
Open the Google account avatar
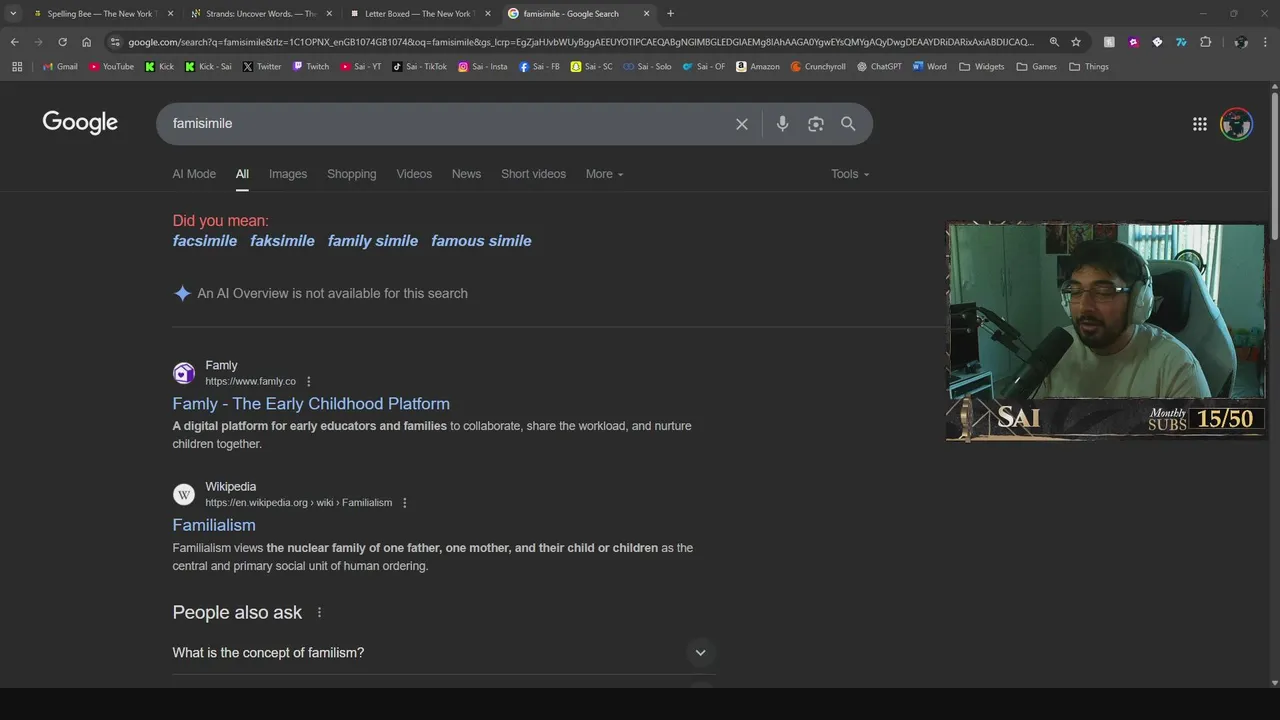point(1237,124)
